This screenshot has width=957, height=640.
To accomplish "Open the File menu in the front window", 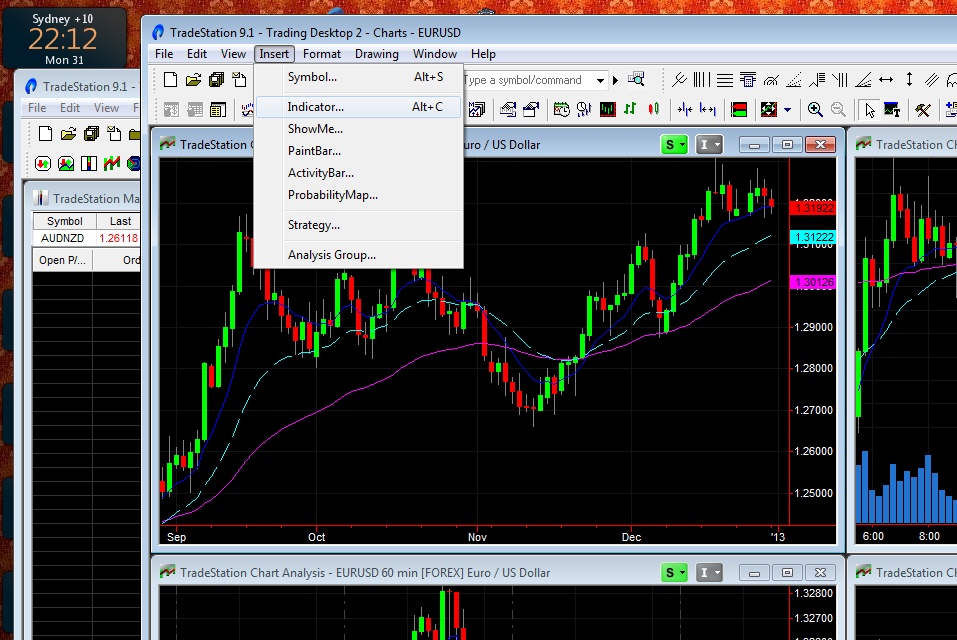I will coord(164,54).
